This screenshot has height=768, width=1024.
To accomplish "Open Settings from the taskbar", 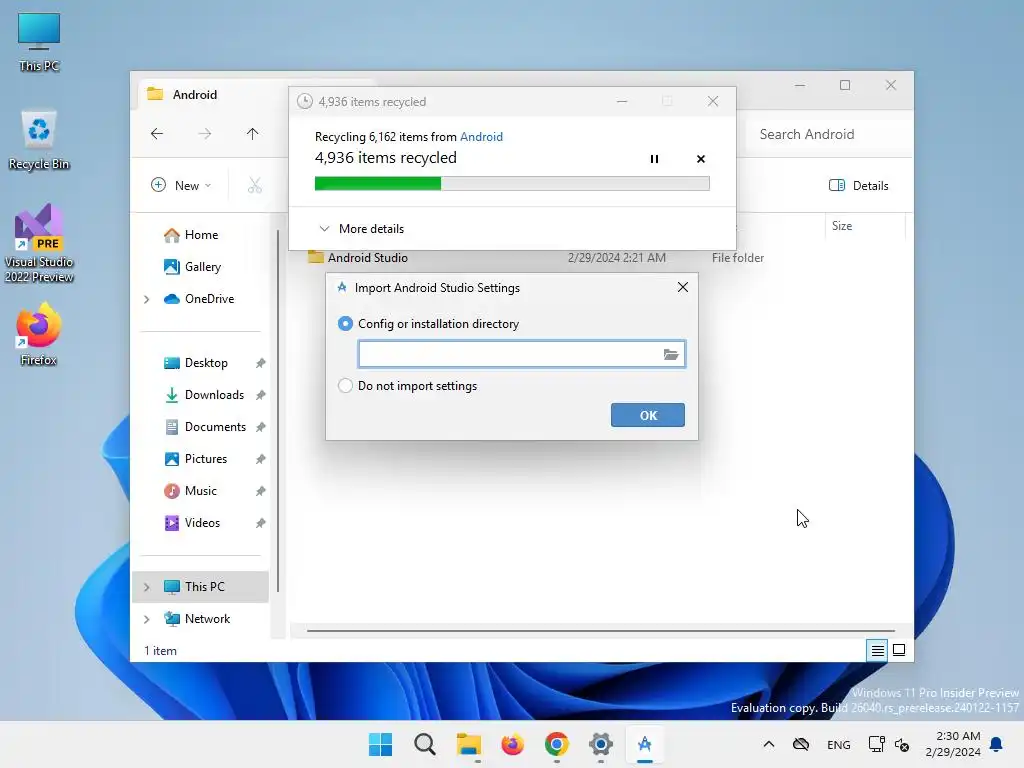I will 601,744.
